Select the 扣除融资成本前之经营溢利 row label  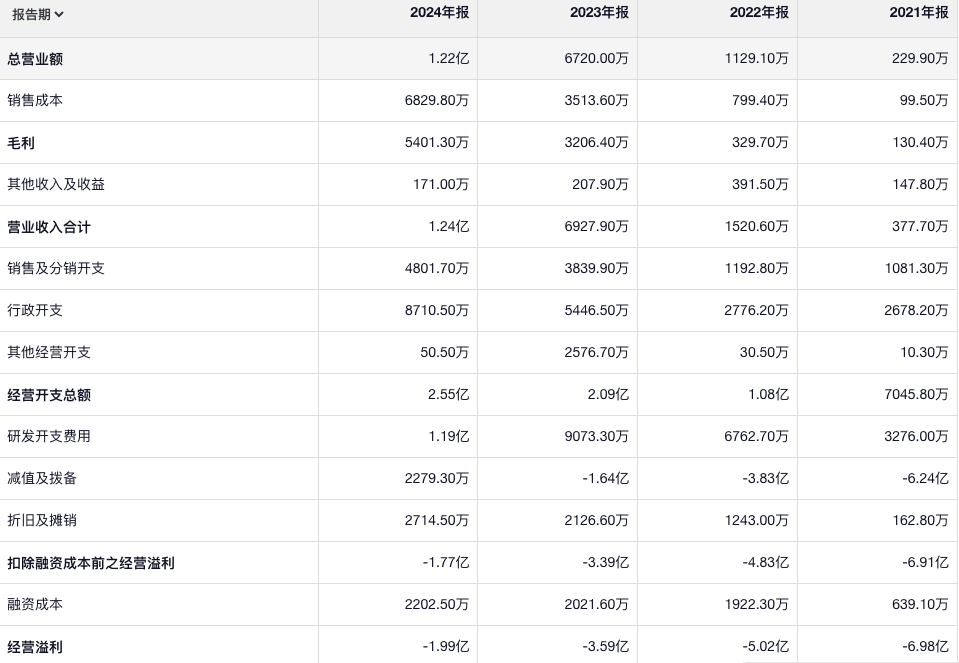click(x=91, y=563)
